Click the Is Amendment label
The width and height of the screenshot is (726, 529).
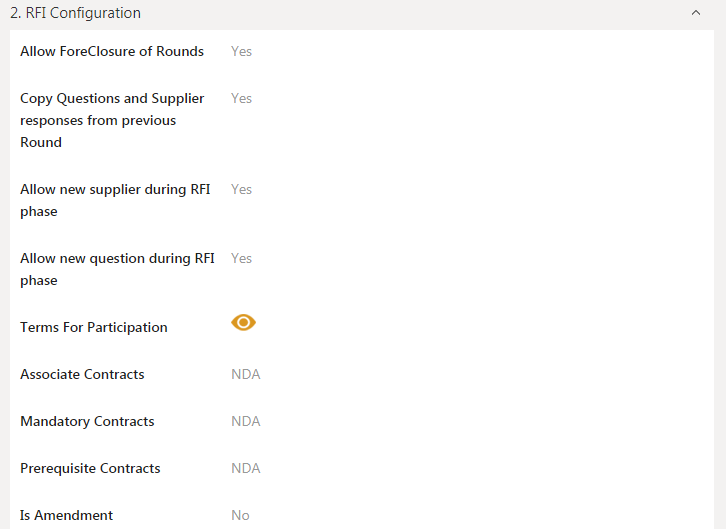click(66, 515)
